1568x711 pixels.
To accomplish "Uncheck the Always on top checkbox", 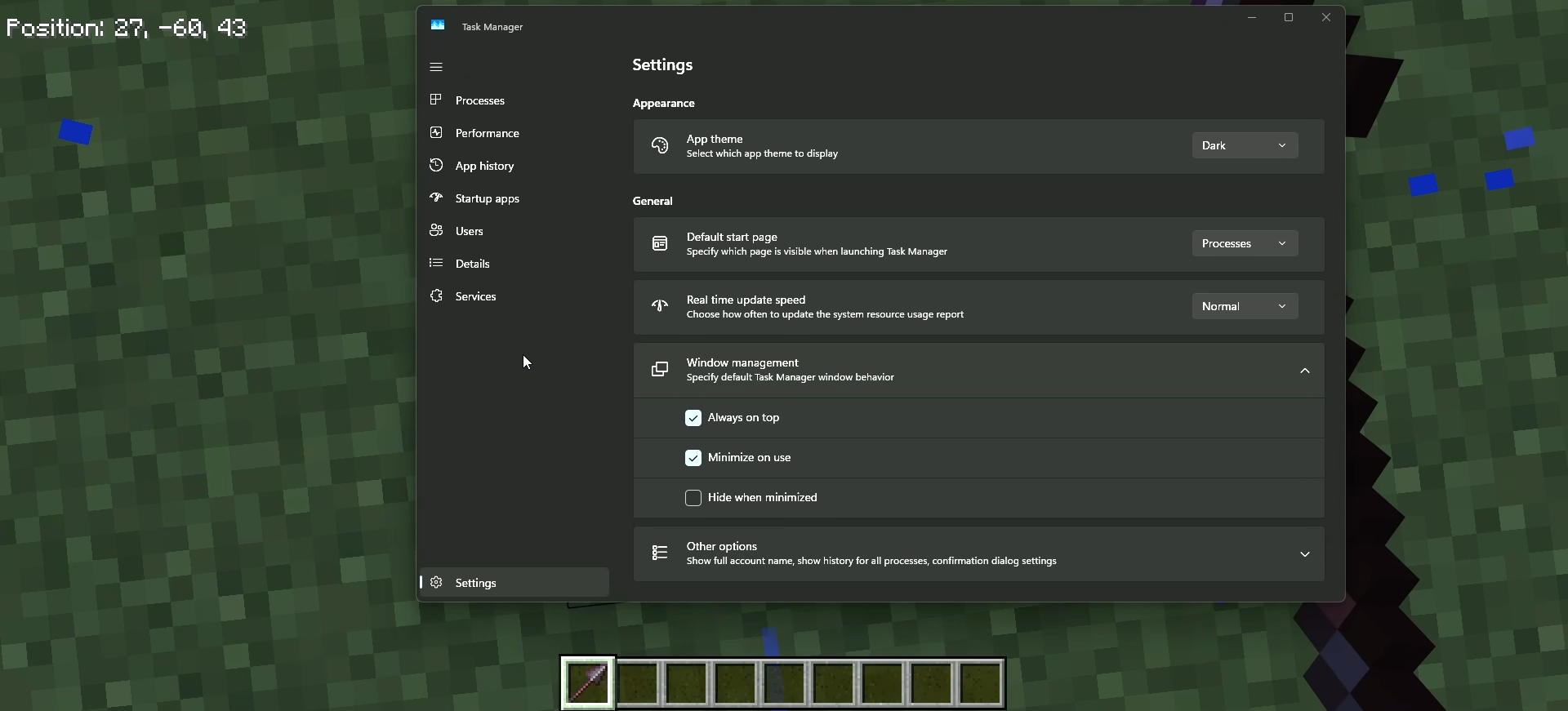I will (693, 418).
